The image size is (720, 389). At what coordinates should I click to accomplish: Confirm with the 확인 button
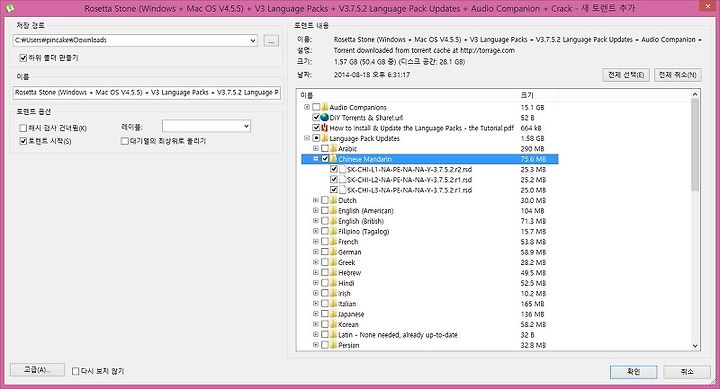pyautogui.click(x=633, y=372)
